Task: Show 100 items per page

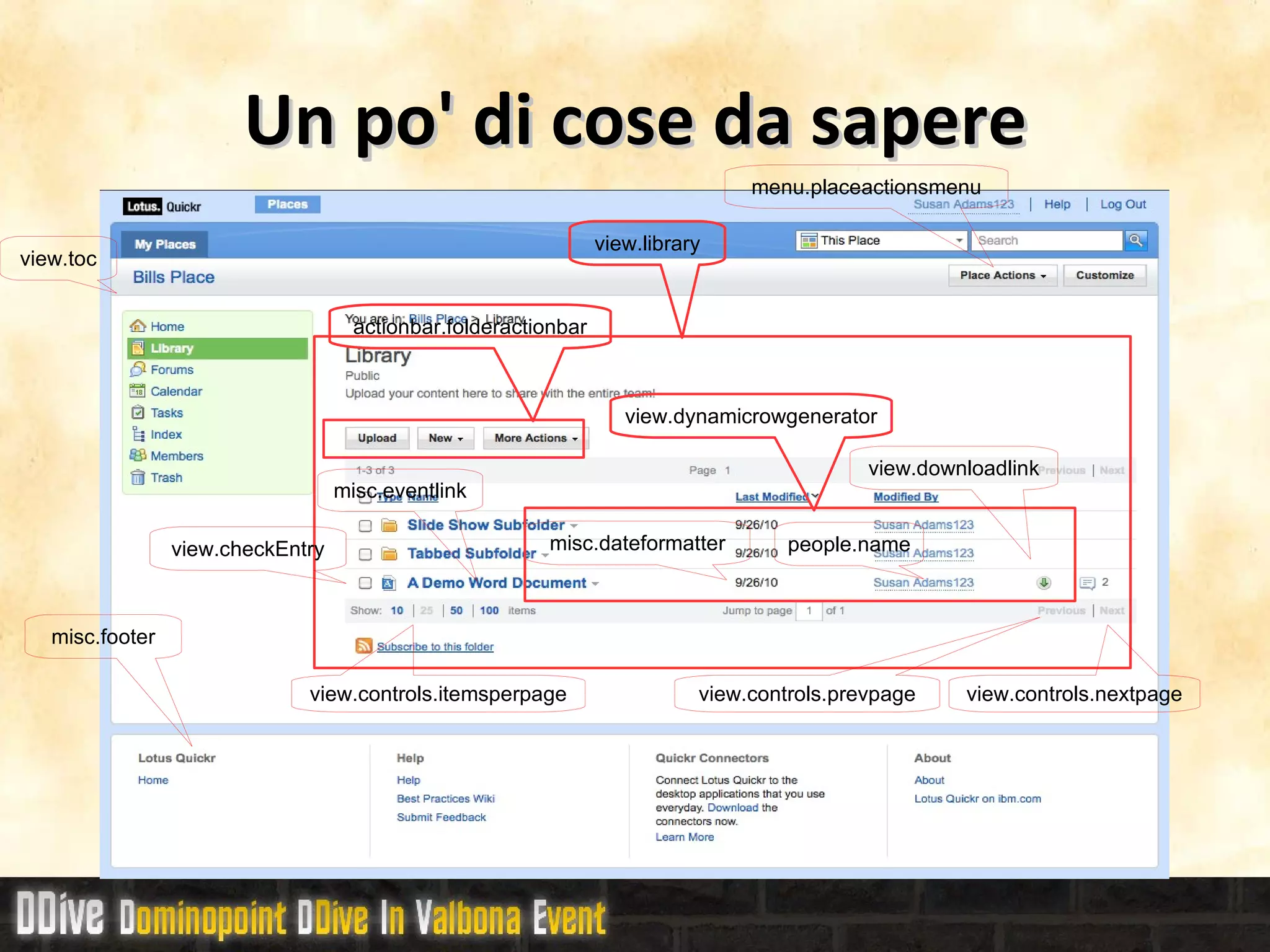Action: [x=489, y=610]
